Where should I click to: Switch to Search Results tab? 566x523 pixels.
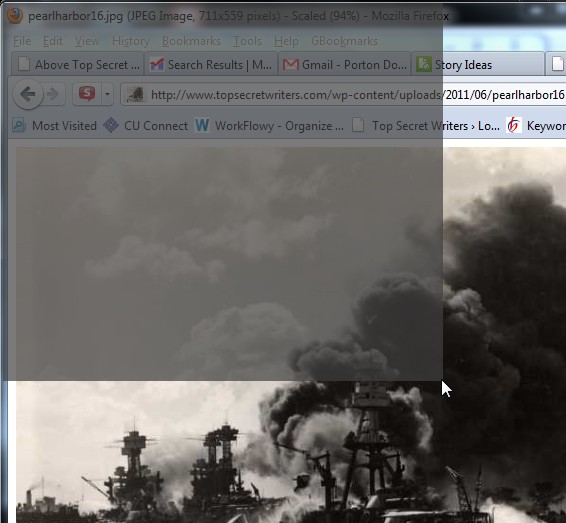[211, 65]
